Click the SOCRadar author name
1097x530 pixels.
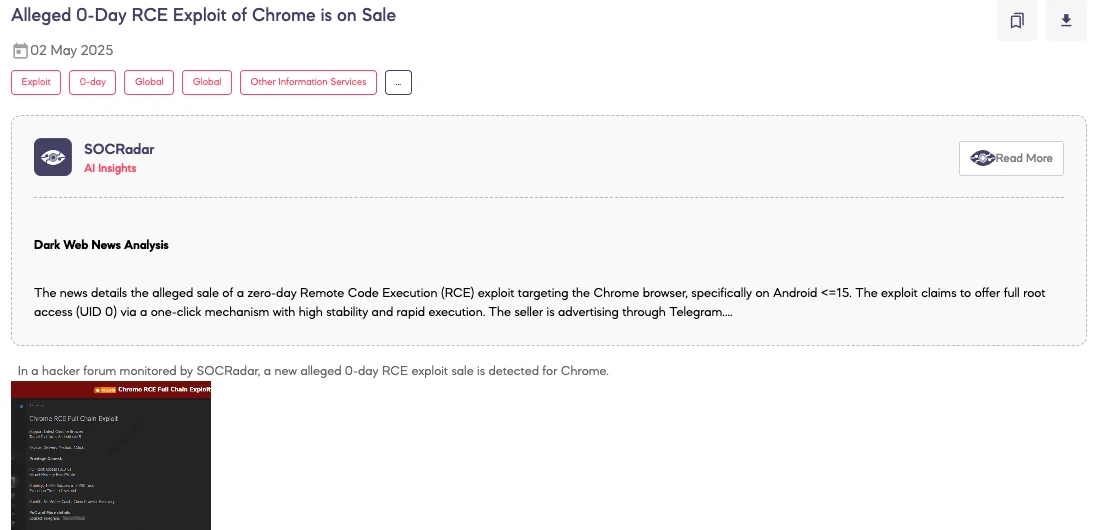[x=119, y=150]
